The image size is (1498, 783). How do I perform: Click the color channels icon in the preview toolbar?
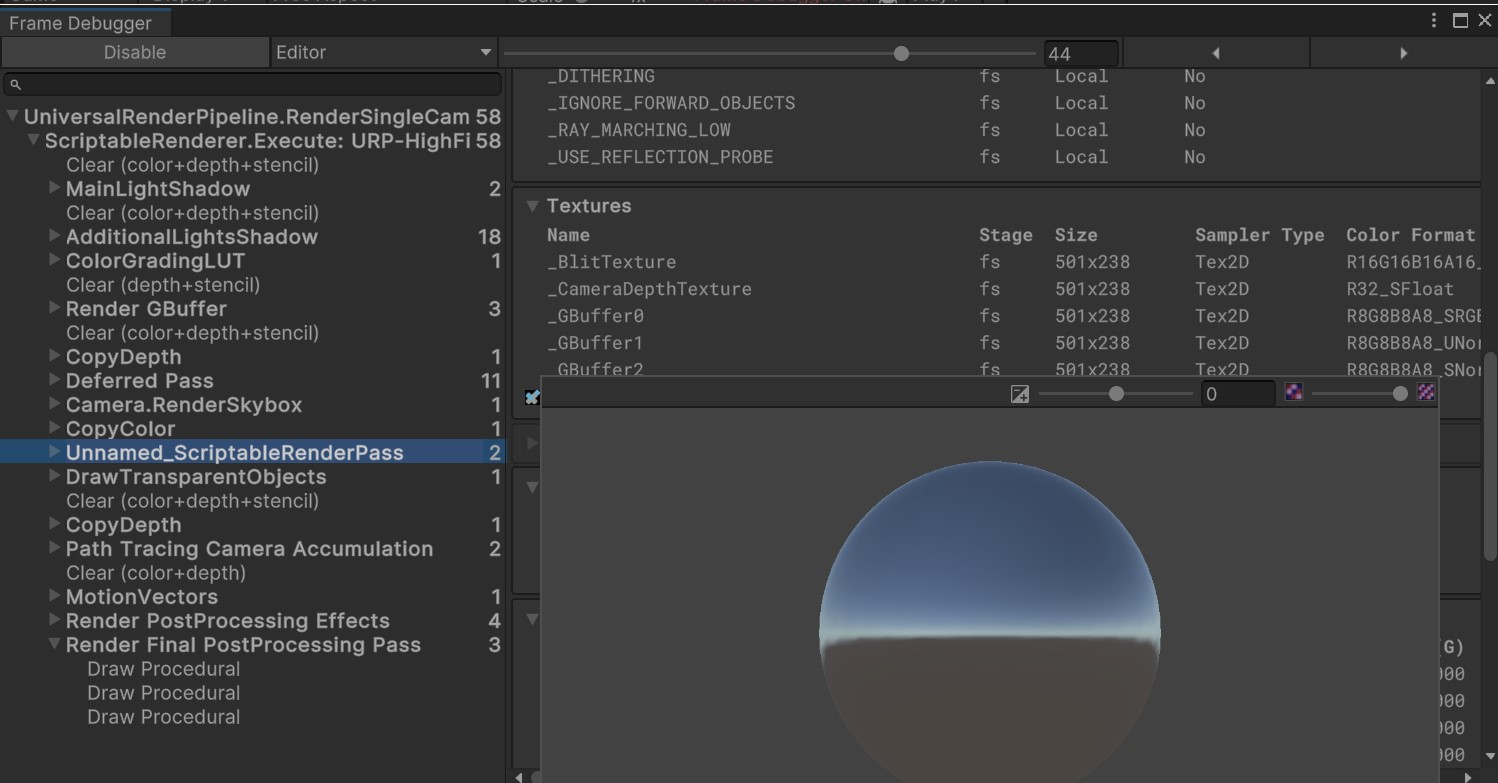1294,393
